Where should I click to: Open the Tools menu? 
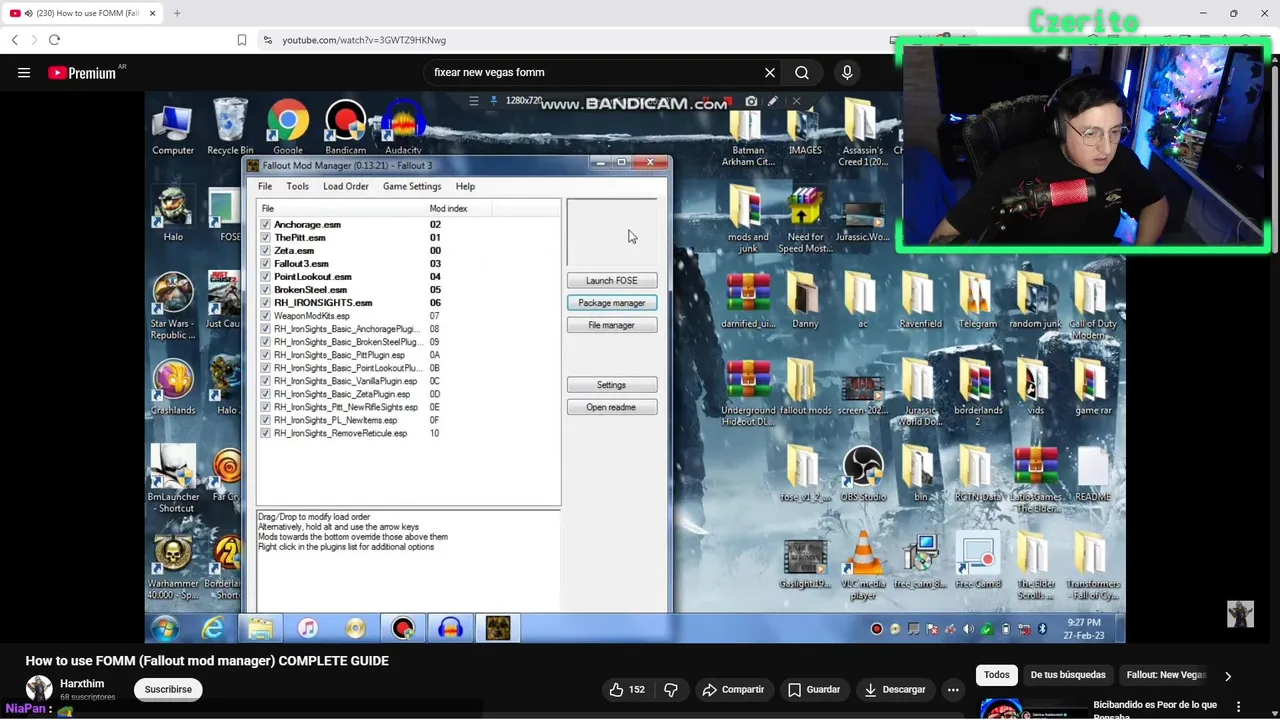point(297,186)
